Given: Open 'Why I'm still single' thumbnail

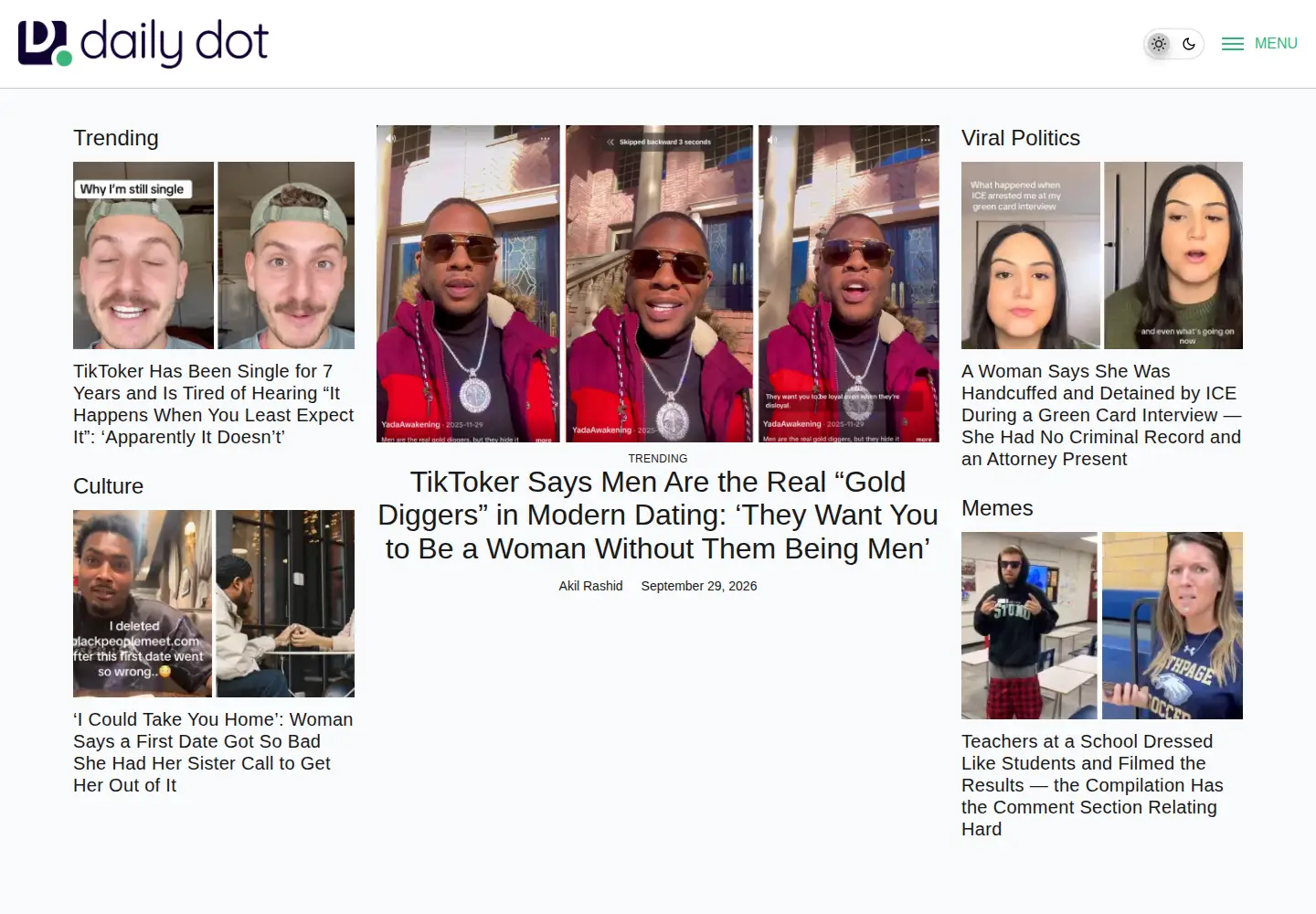Looking at the screenshot, I should tap(214, 256).
